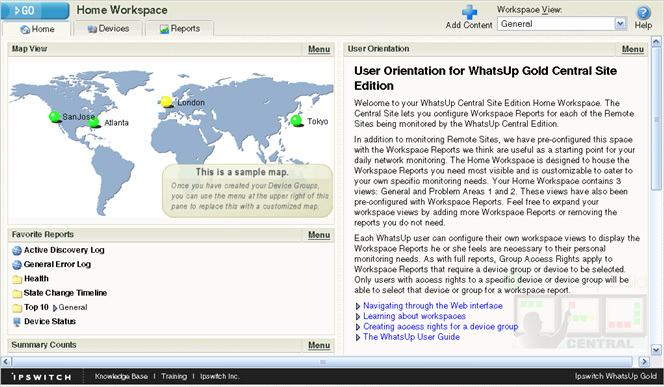Open The WhatsUp User Guide link

click(x=411, y=337)
